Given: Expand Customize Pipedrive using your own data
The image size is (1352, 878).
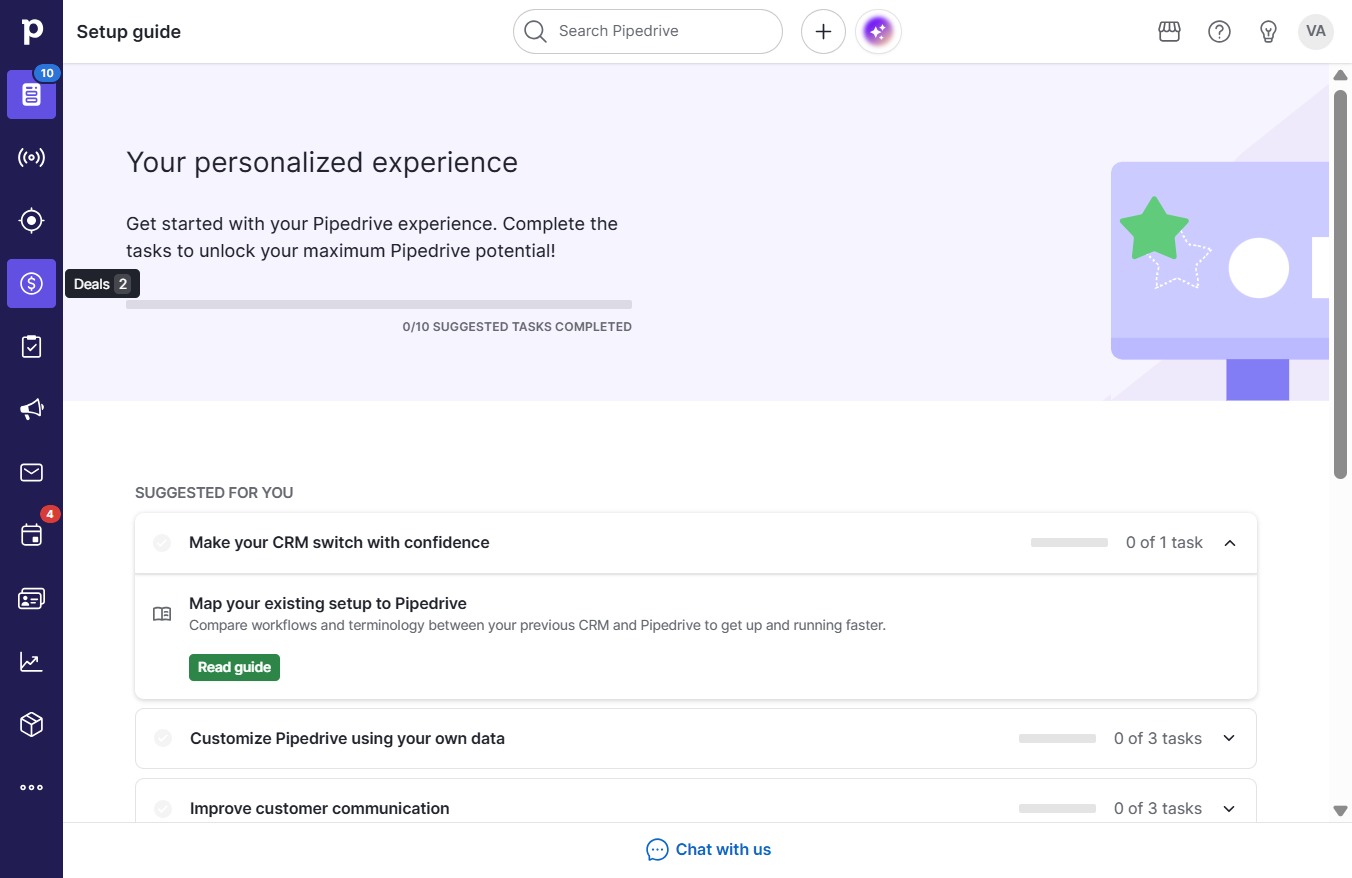Looking at the screenshot, I should click(1229, 738).
